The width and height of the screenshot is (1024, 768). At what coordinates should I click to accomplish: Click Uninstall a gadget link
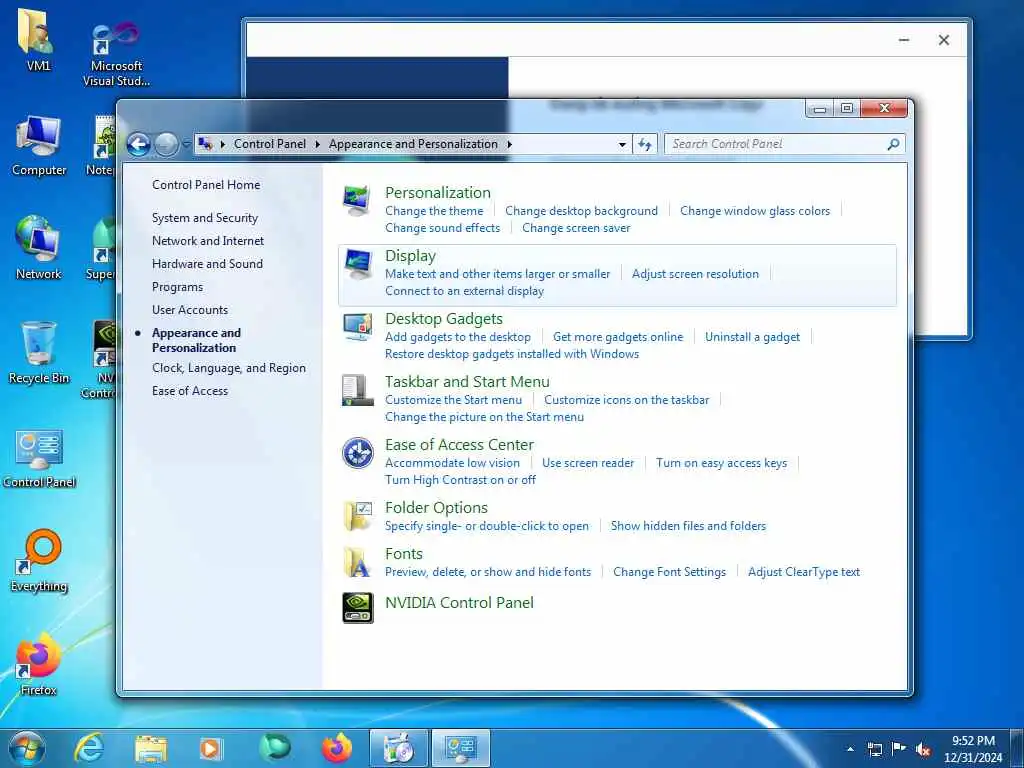pos(752,337)
